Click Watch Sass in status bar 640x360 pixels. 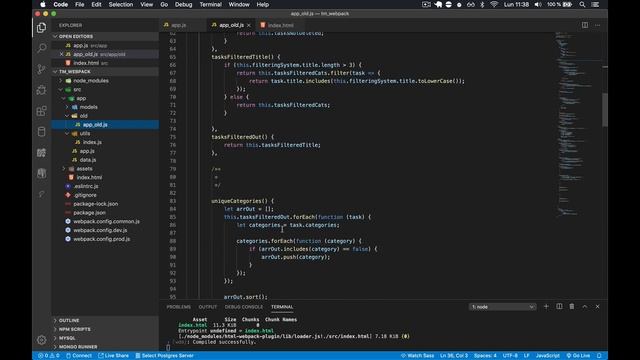(x=418, y=356)
